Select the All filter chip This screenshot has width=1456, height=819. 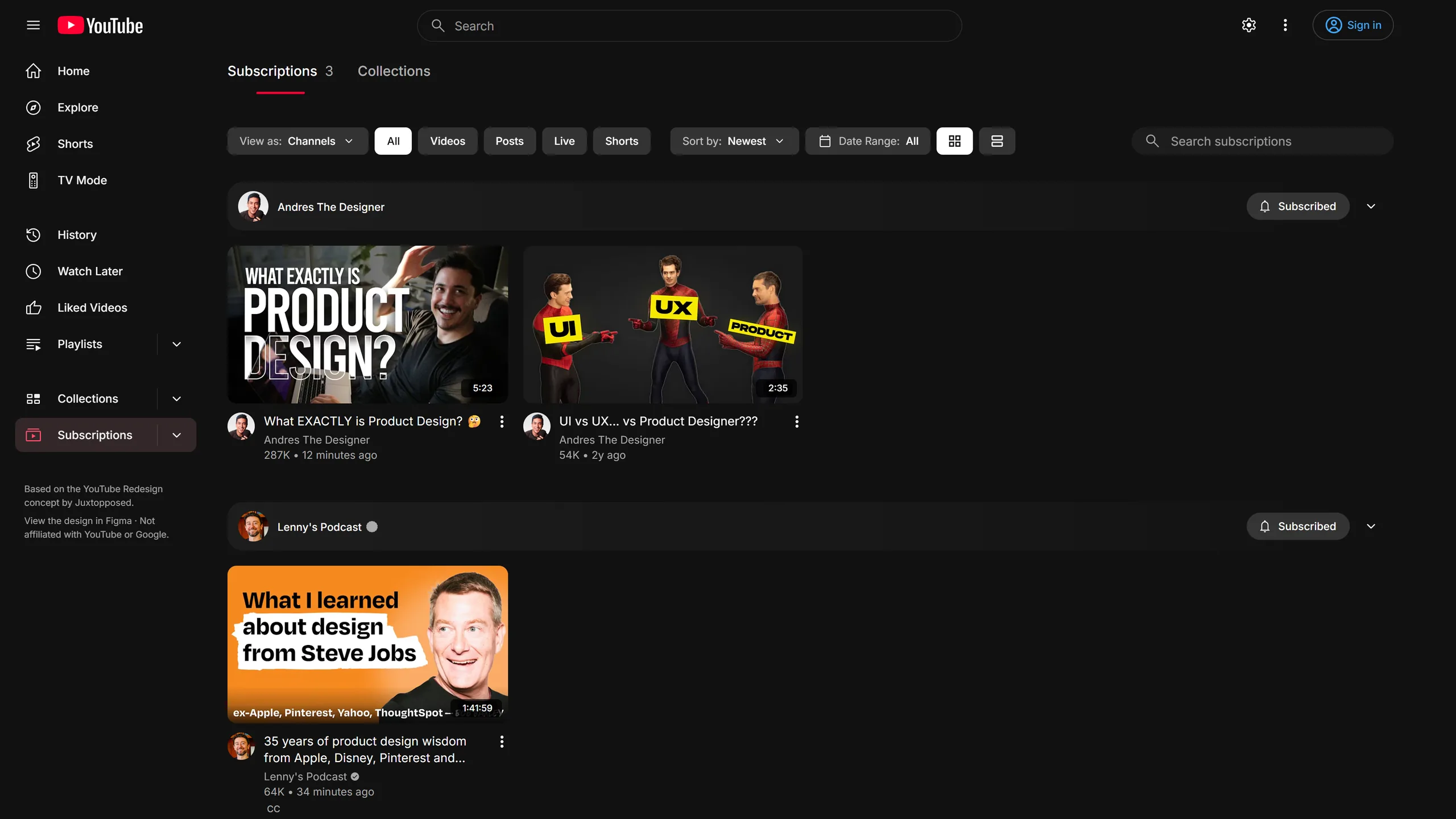coord(393,141)
